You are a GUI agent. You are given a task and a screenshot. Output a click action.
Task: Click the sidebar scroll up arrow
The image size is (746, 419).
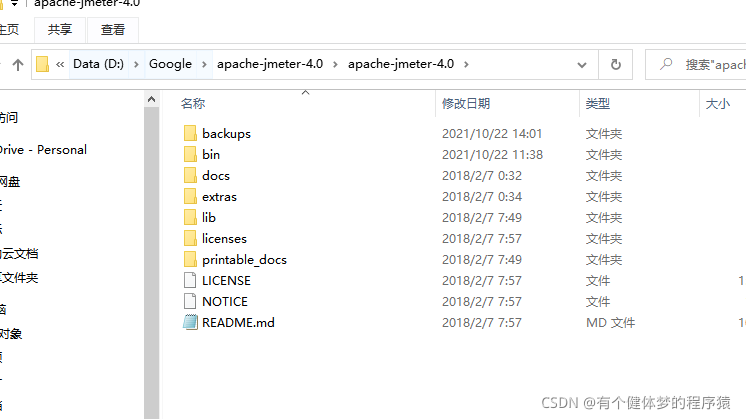click(x=151, y=99)
